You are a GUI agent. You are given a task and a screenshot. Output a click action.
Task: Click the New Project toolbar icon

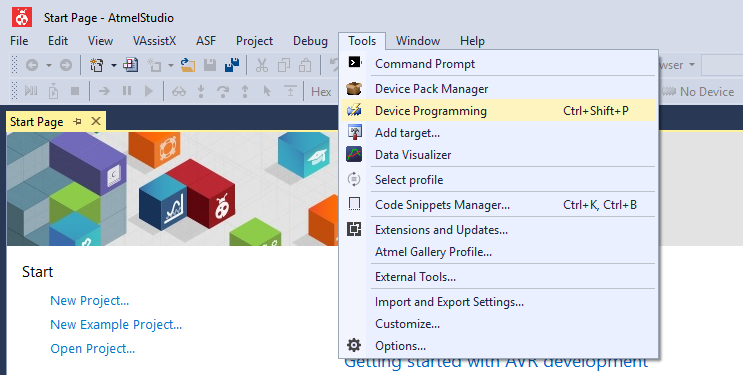point(97,65)
